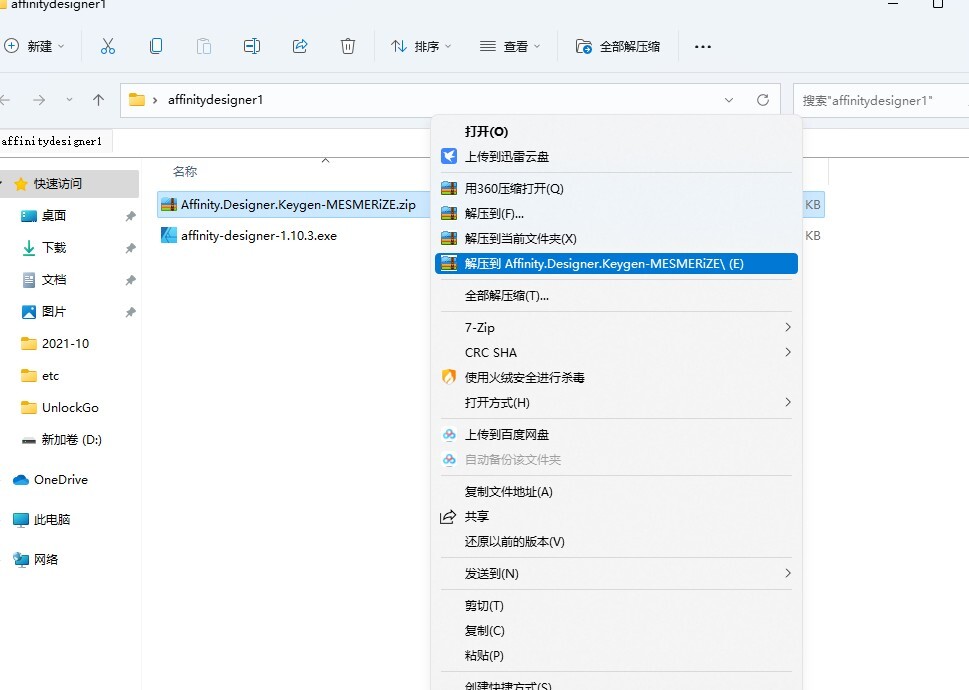Open the 排序 sort dropdown

click(x=421, y=46)
